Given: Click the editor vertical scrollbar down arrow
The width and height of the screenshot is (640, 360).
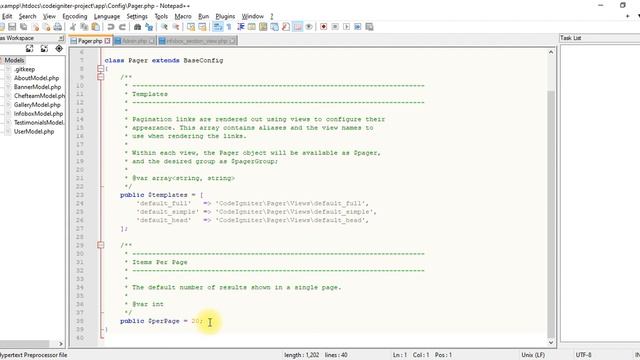Looking at the screenshot, I should click(551, 342).
